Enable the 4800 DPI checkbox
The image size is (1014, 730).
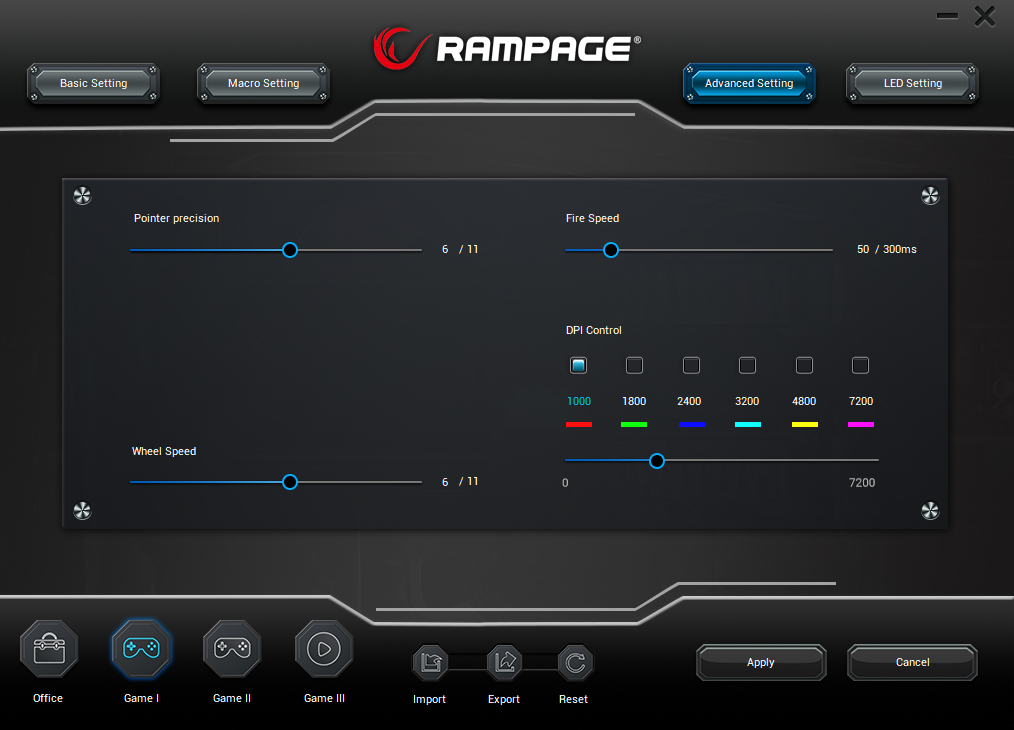tap(804, 365)
